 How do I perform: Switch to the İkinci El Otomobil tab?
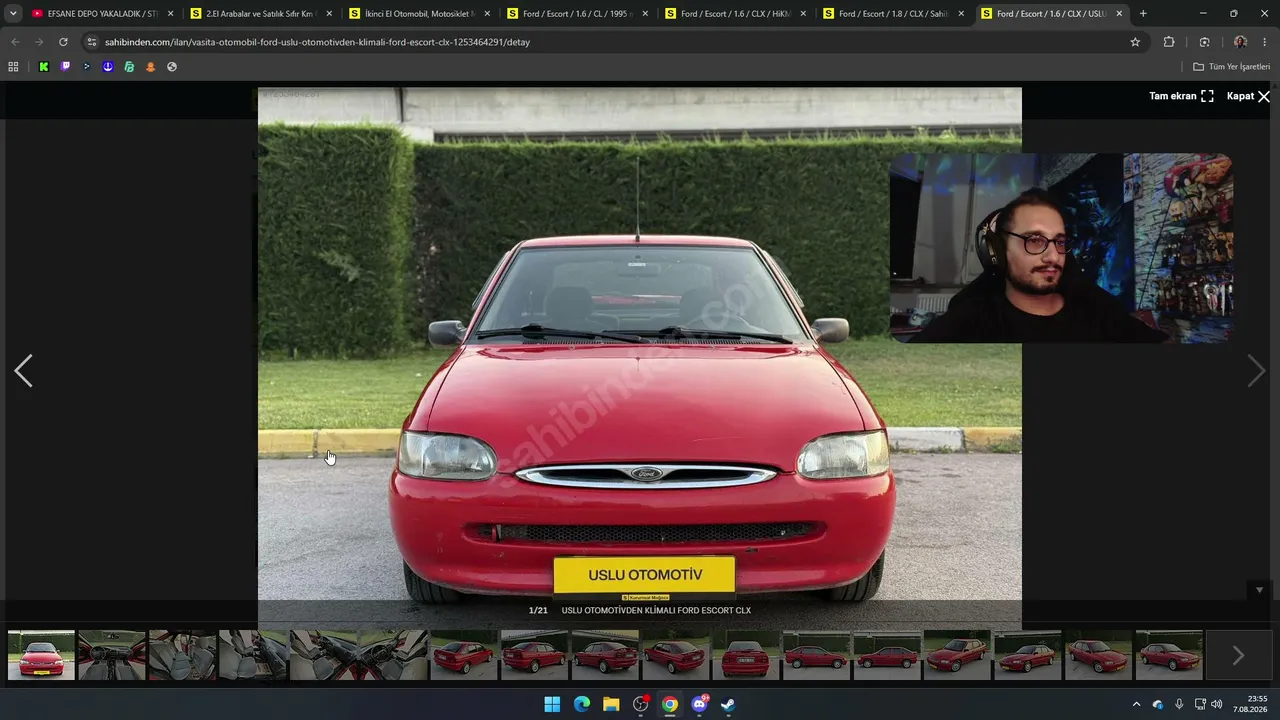(x=419, y=14)
